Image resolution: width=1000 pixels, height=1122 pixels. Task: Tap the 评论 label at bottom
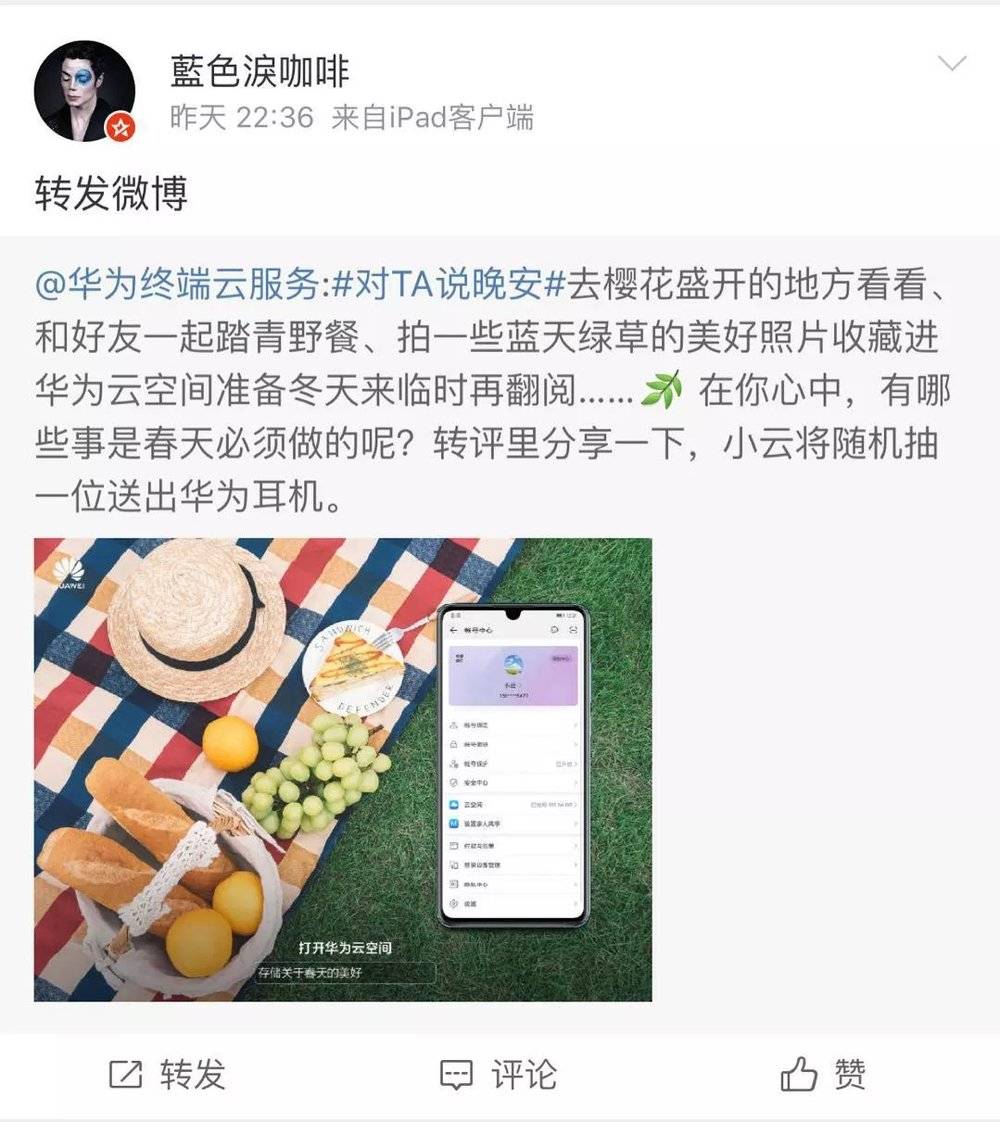[x=524, y=1075]
